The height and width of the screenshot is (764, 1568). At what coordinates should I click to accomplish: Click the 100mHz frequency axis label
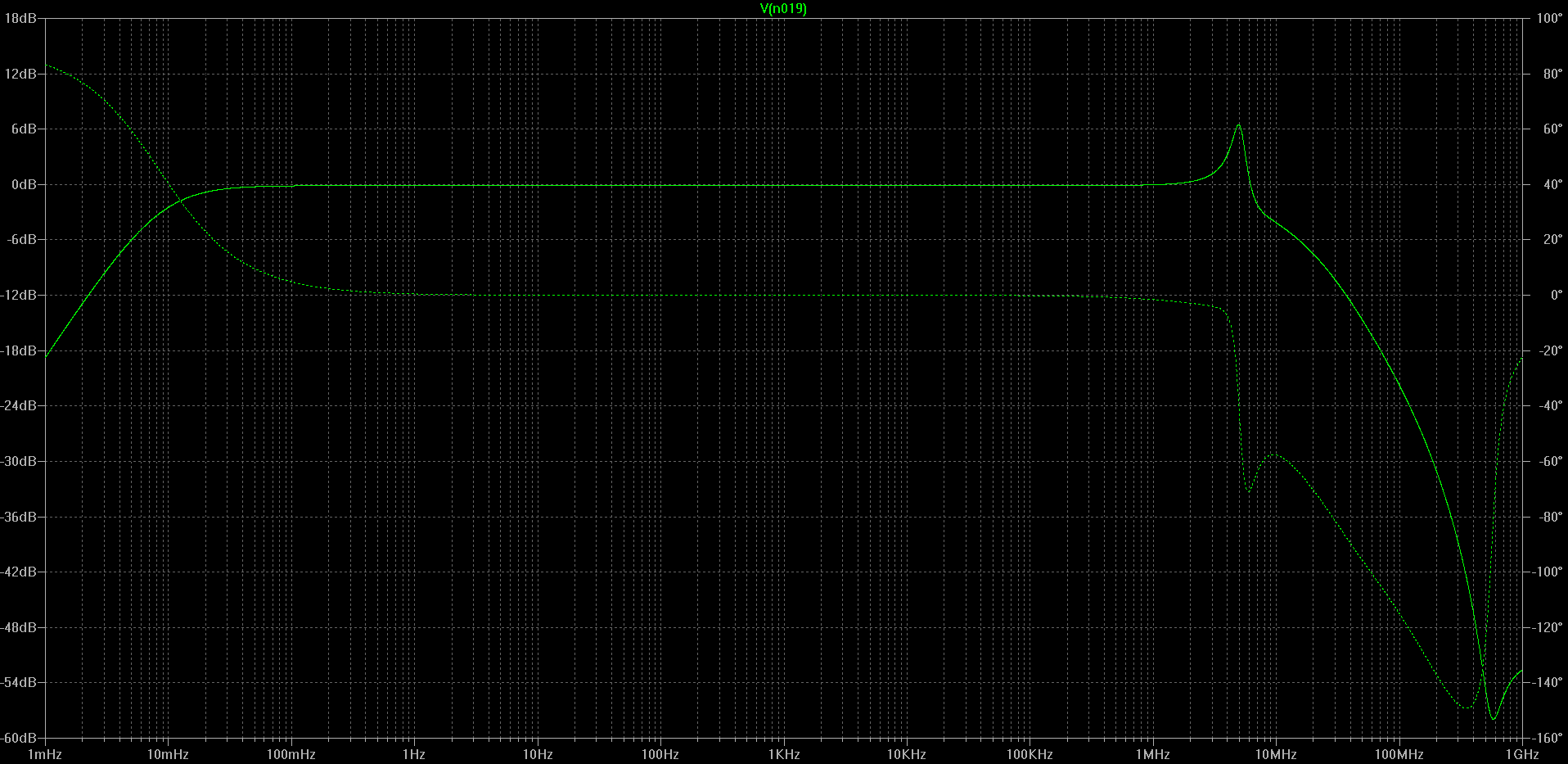(x=291, y=755)
